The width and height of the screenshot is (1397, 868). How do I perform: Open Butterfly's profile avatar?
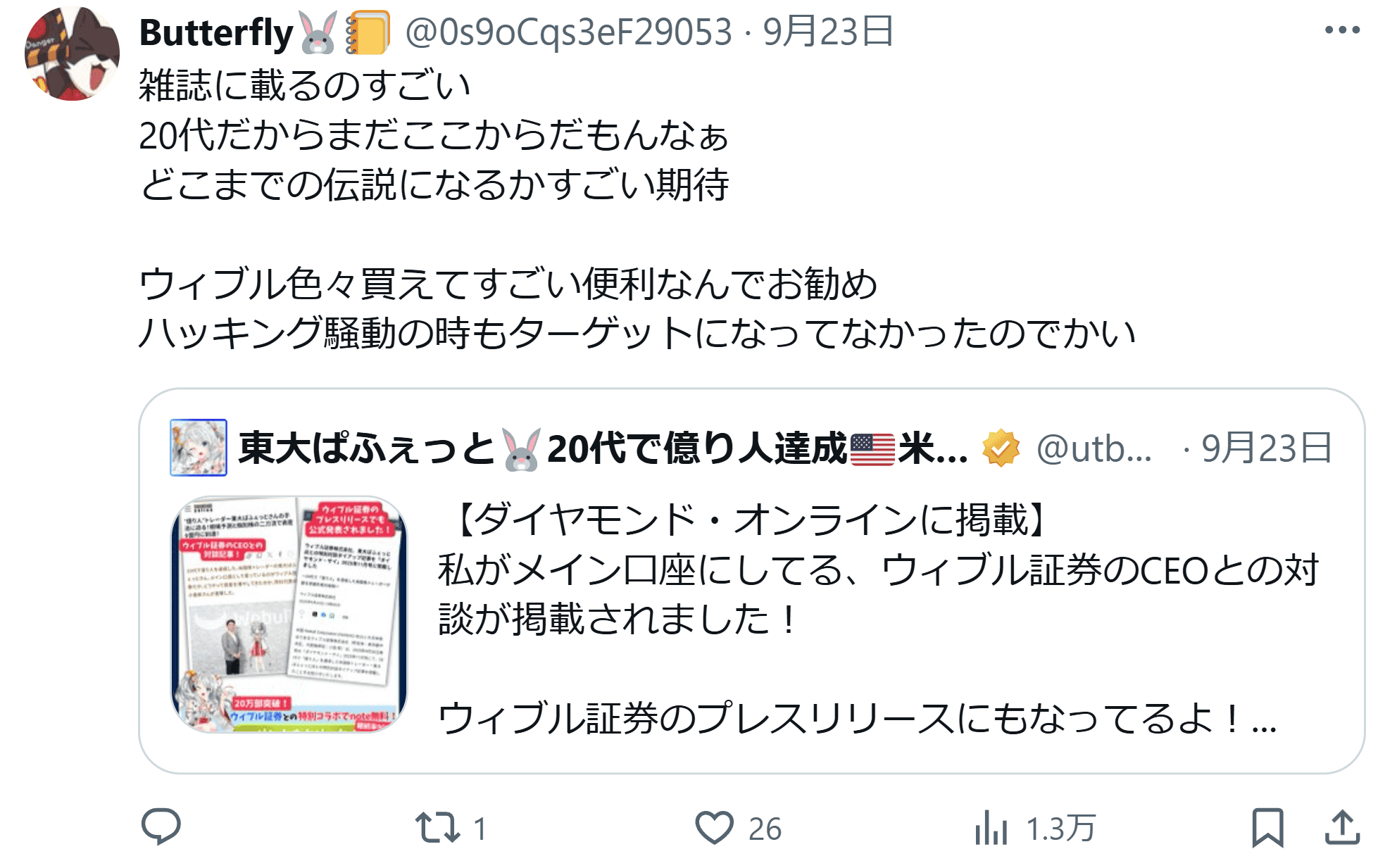72,54
